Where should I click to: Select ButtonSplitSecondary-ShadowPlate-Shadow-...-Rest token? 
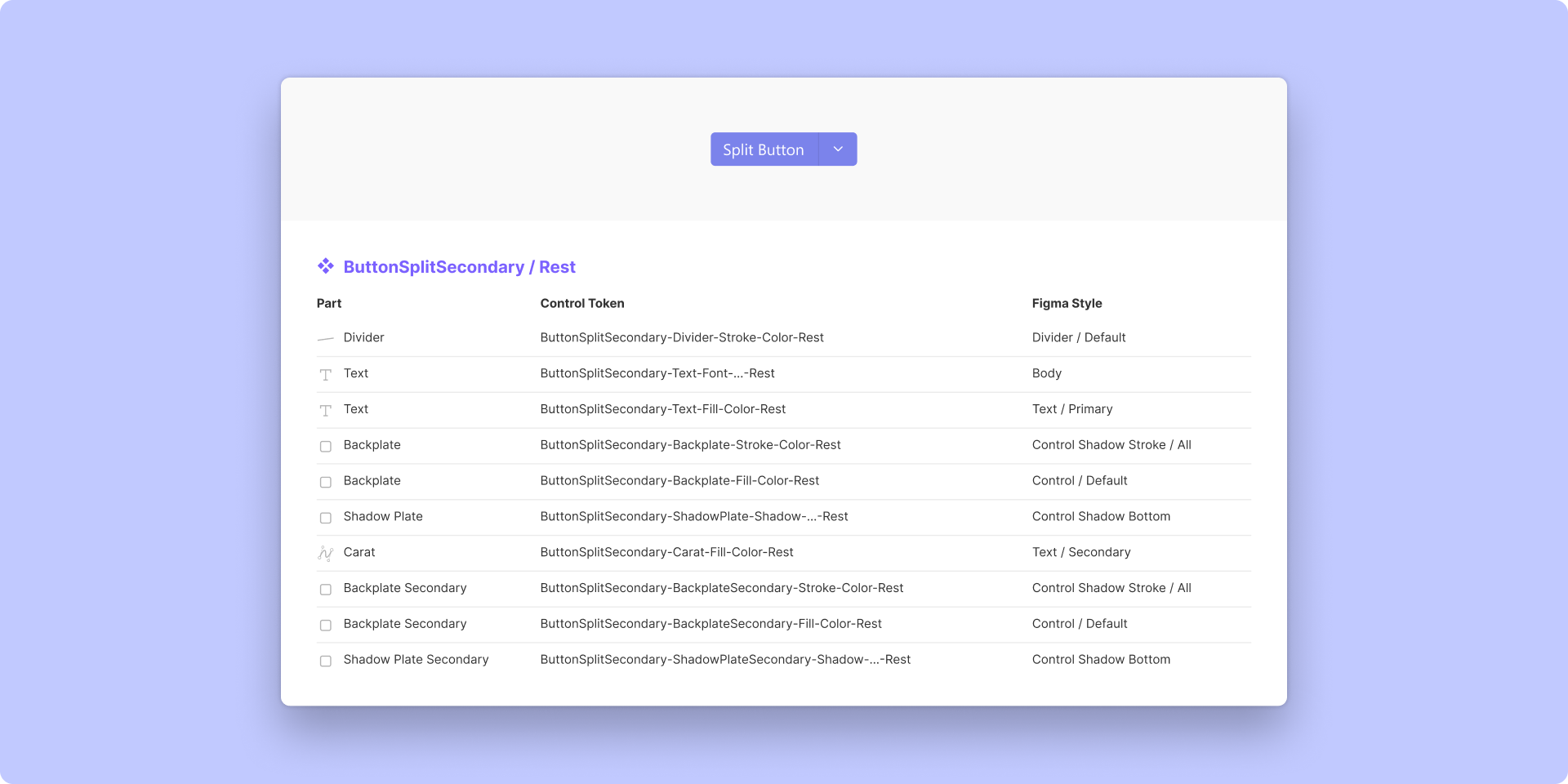pos(694,516)
